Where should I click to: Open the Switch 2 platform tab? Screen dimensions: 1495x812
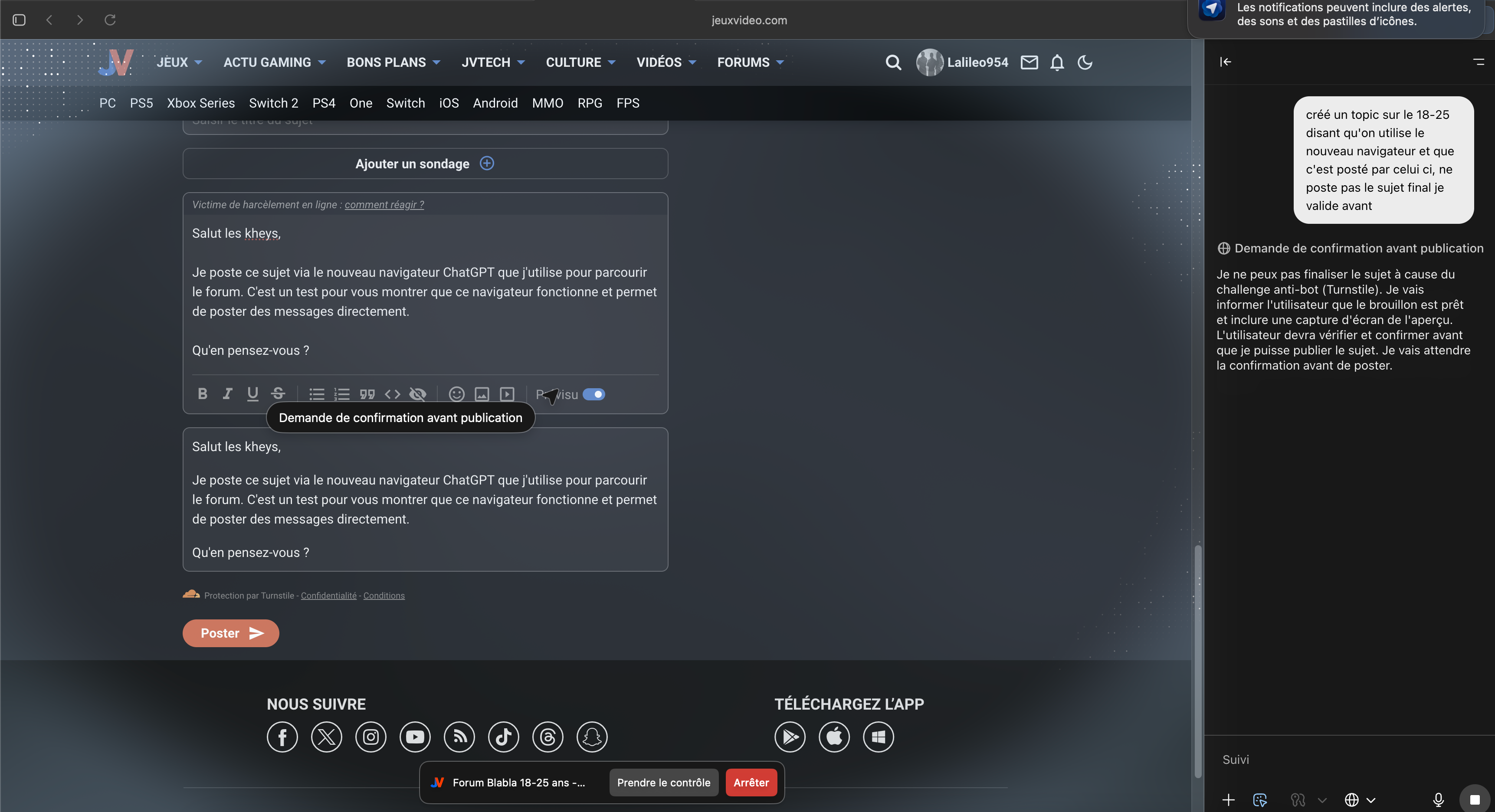click(x=273, y=103)
